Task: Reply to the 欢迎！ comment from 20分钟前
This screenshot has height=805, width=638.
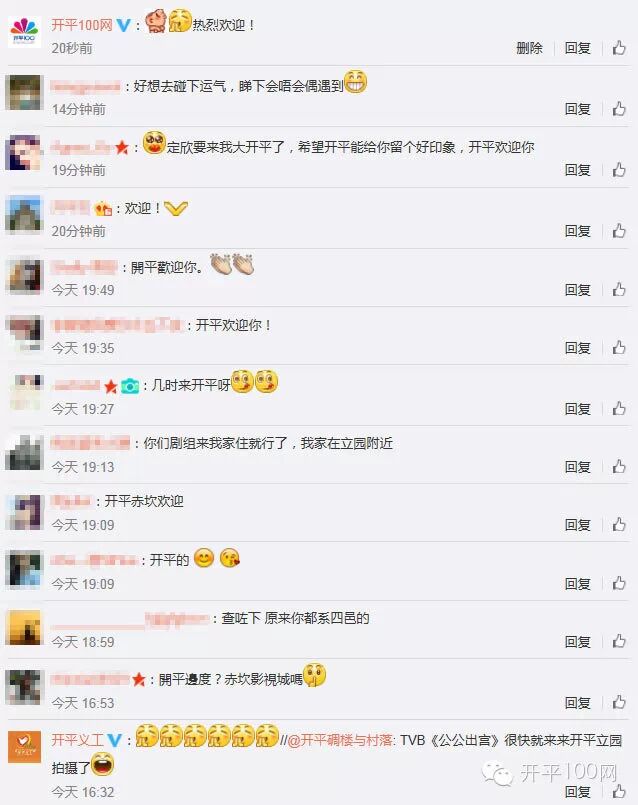Action: pos(577,231)
